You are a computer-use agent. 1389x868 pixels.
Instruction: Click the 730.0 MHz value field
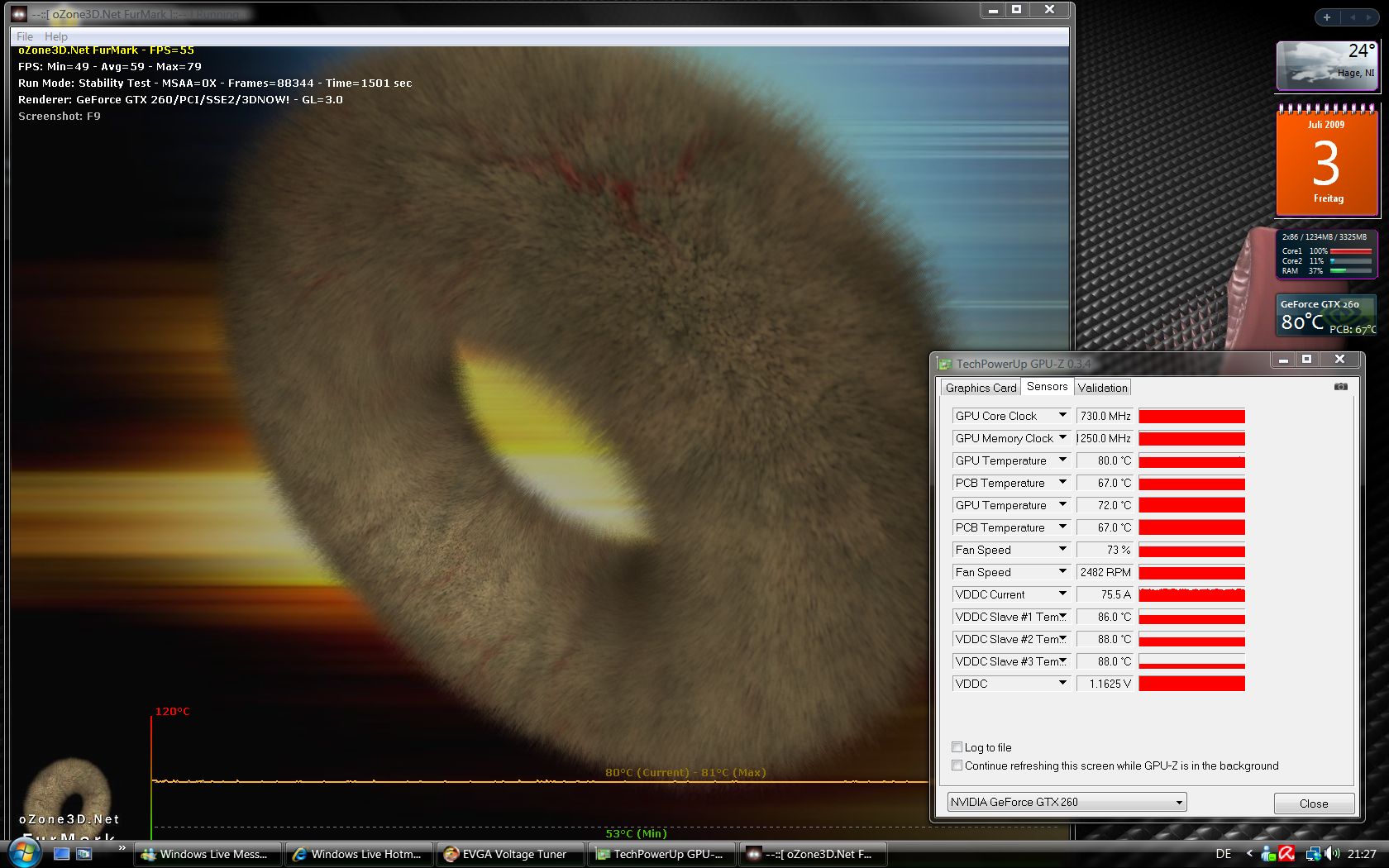click(1105, 416)
